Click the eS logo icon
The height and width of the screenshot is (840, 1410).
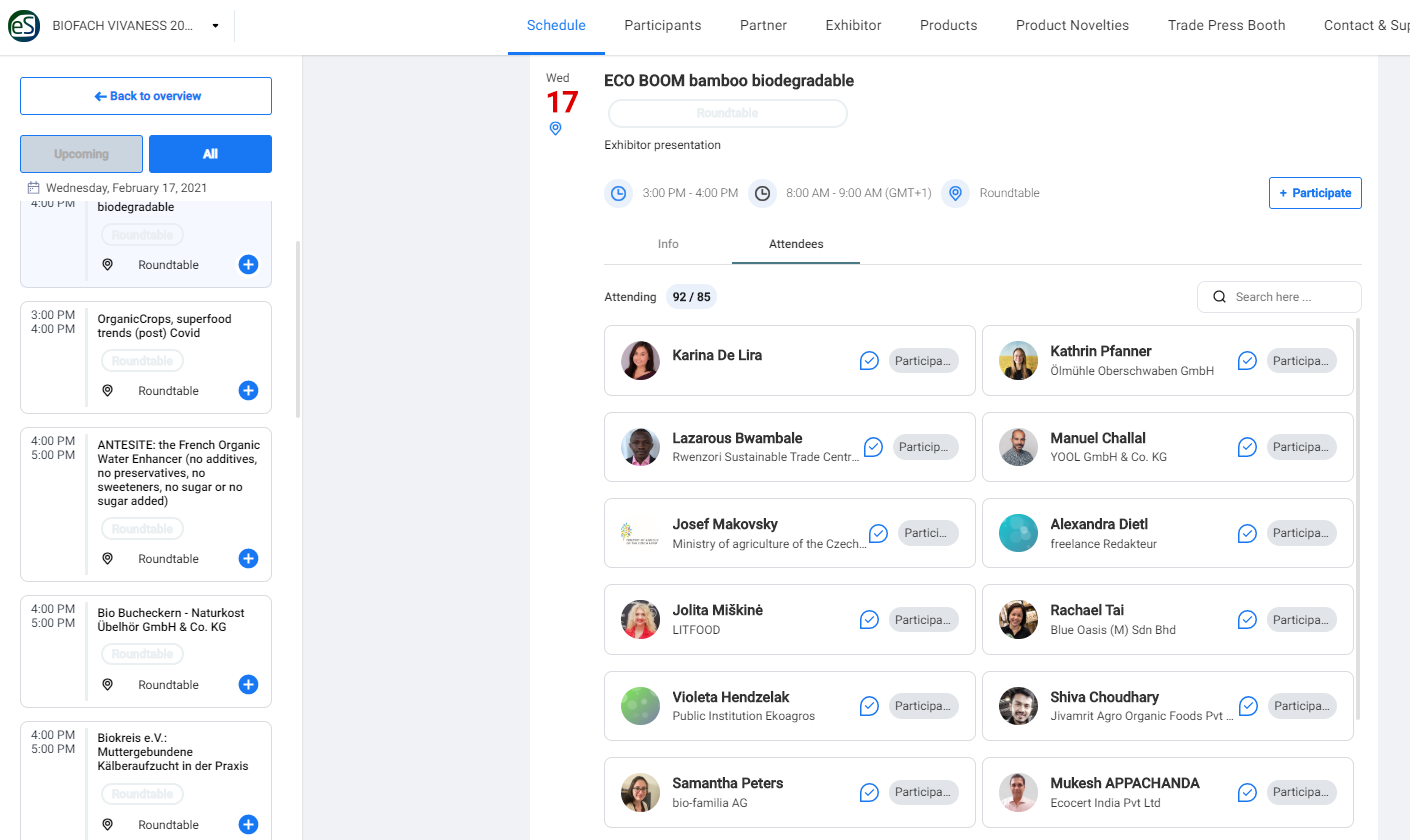[x=24, y=26]
